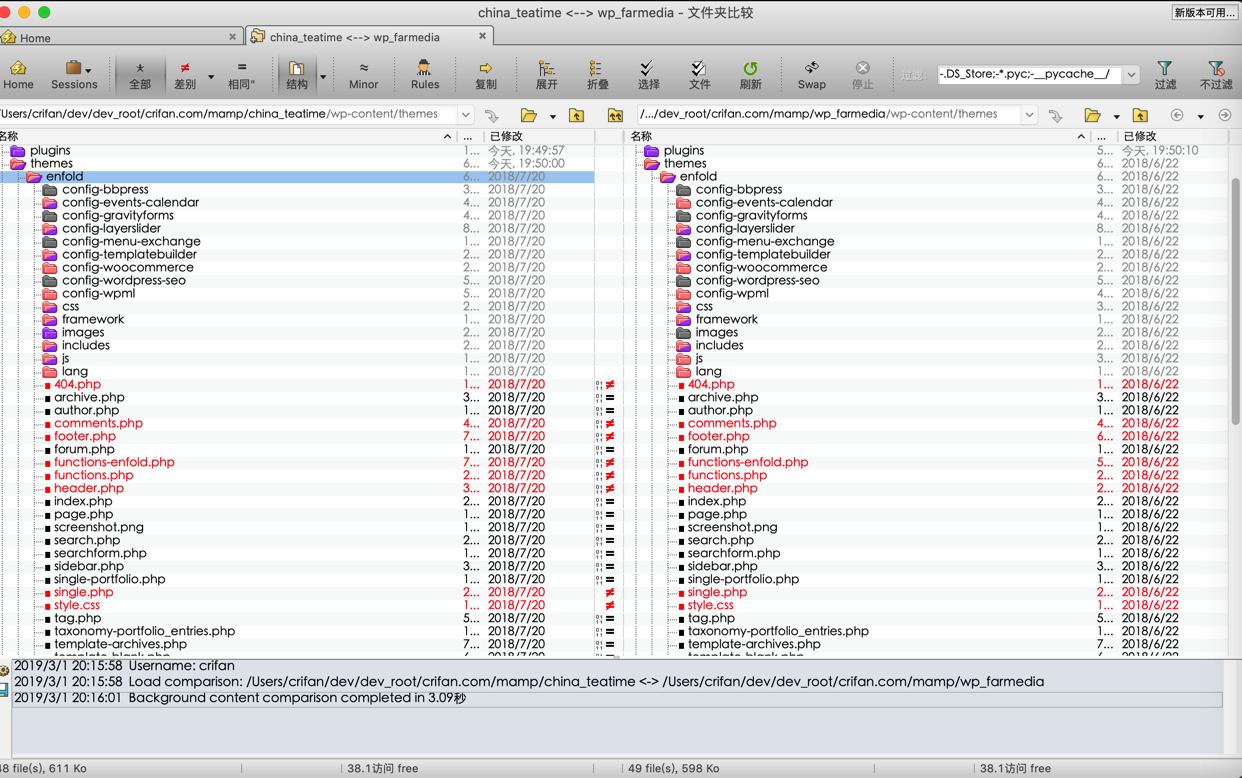The image size is (1242, 778).
Task: Open the Home toolbar button
Action: 18,74
